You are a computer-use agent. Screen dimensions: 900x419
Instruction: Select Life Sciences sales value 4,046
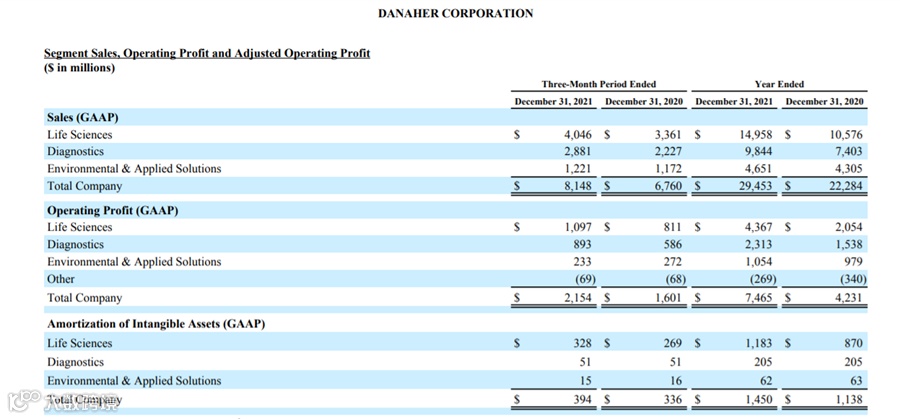(x=577, y=135)
